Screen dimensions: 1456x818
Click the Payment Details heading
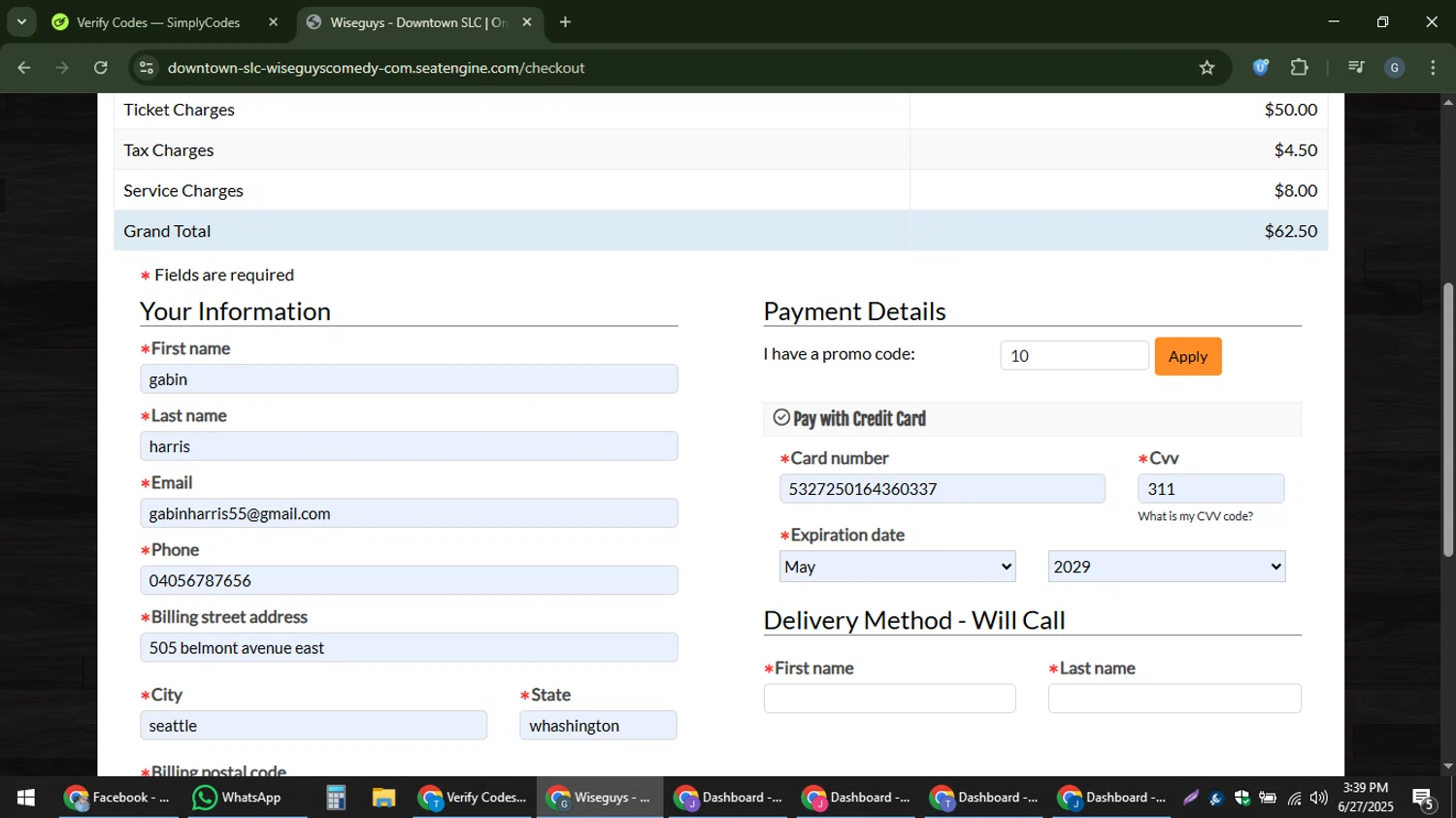854,311
